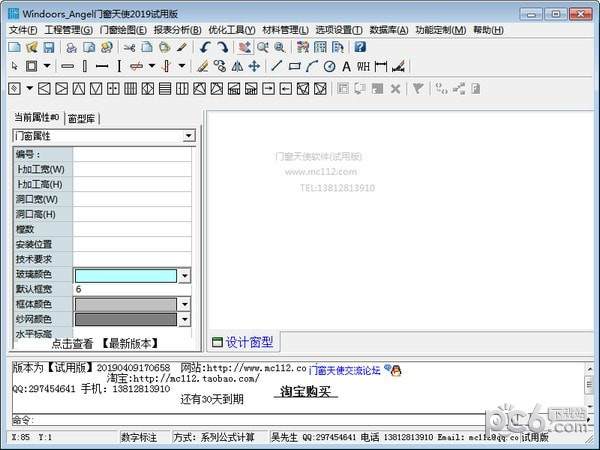
Task: Expand the 门窗属性 combo box
Action: pyautogui.click(x=188, y=135)
